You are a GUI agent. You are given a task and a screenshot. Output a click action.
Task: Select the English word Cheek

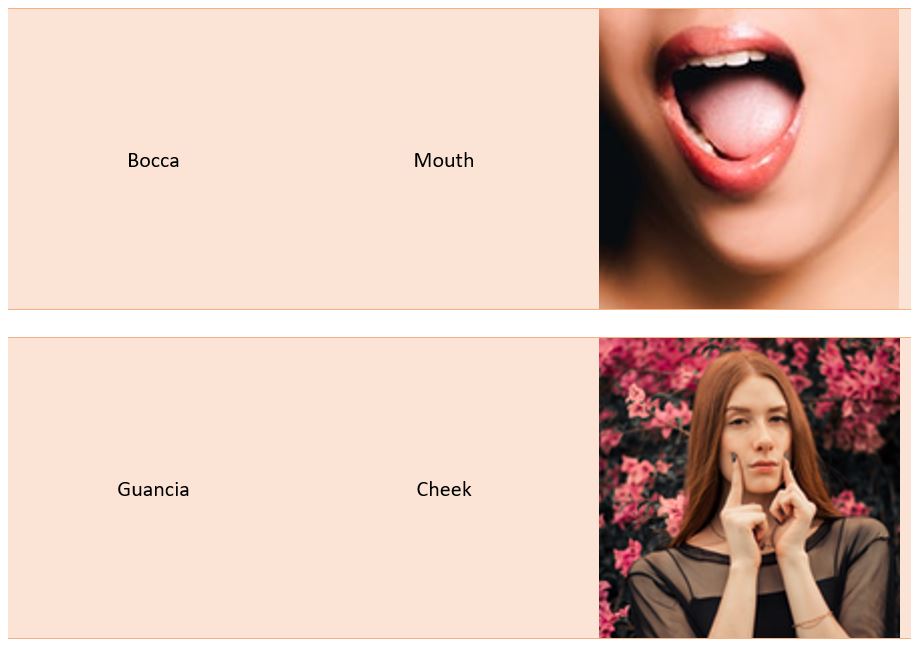(x=444, y=489)
